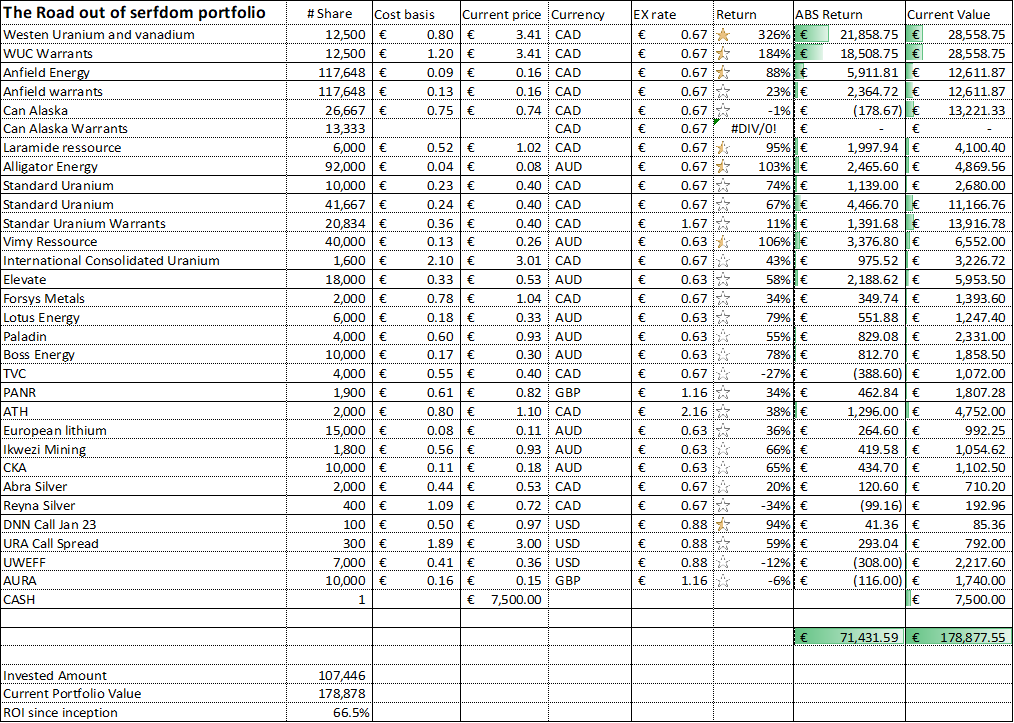Select the share count 92,000 cell
Image resolution: width=1014 pixels, height=723 pixels.
[329, 167]
